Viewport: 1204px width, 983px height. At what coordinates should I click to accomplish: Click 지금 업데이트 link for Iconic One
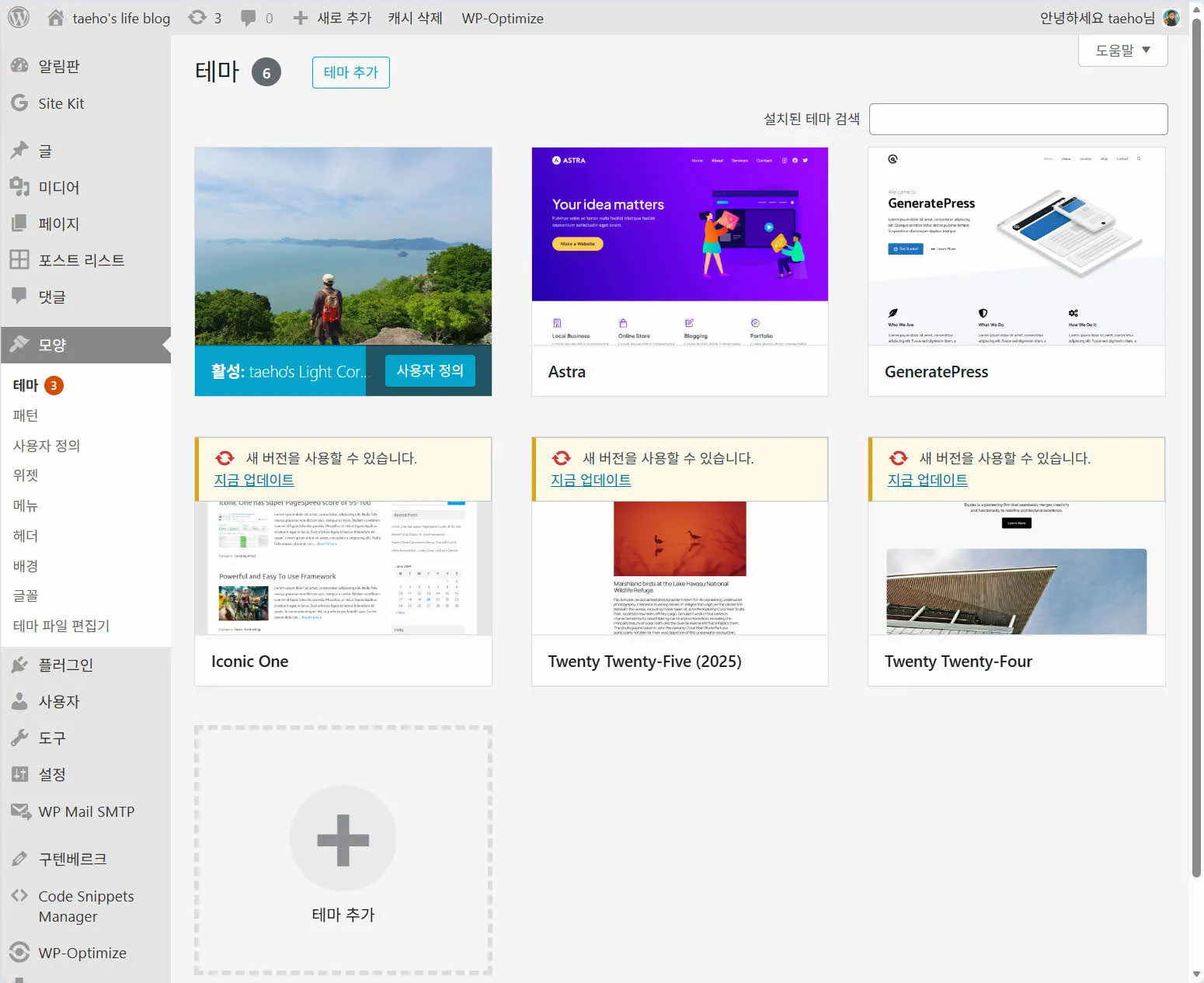point(254,480)
